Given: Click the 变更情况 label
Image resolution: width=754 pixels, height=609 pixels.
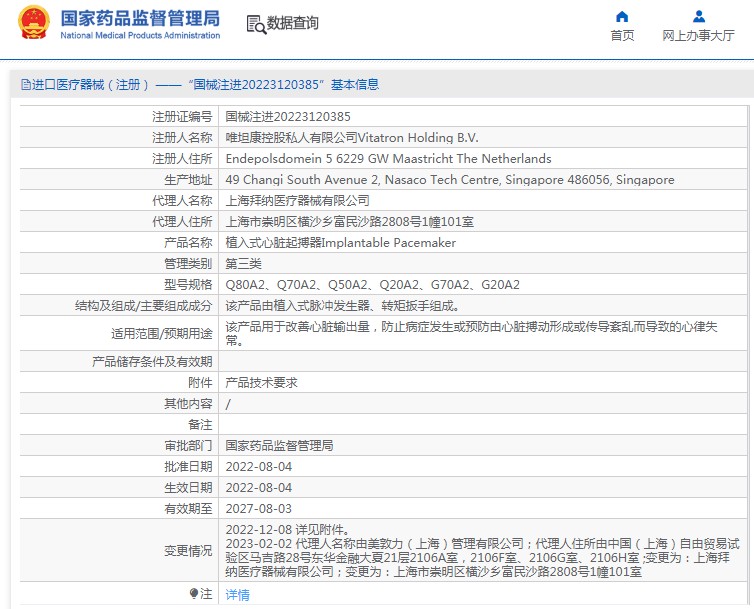Looking at the screenshot, I should point(188,551).
